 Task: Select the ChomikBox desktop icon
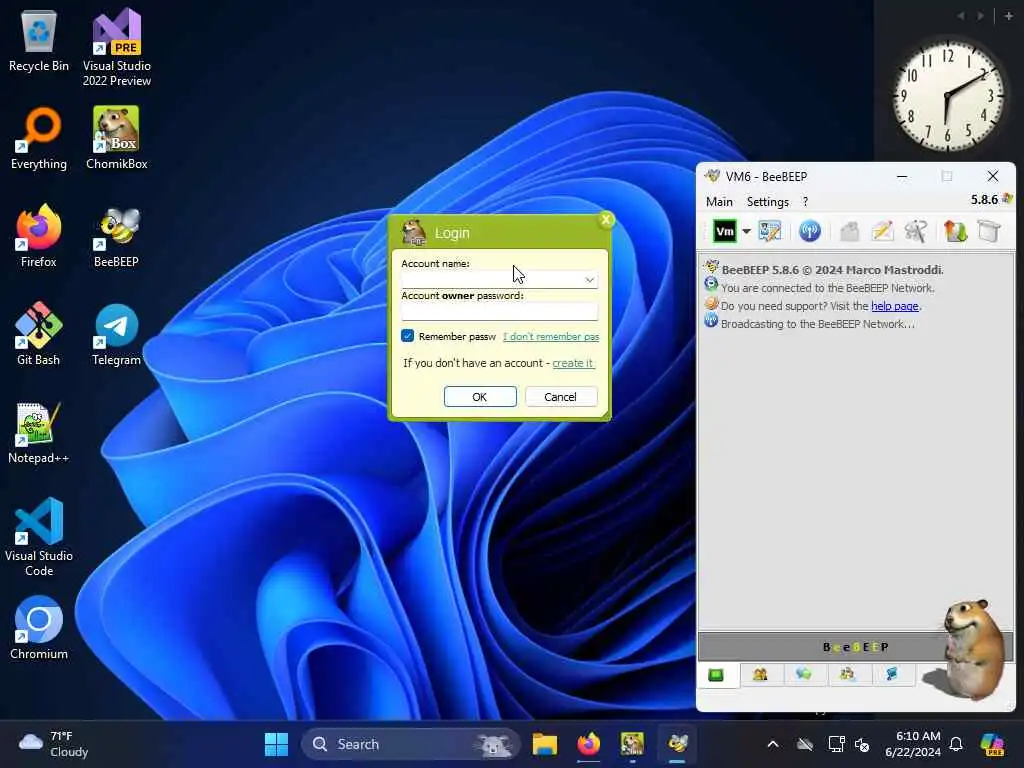117,138
